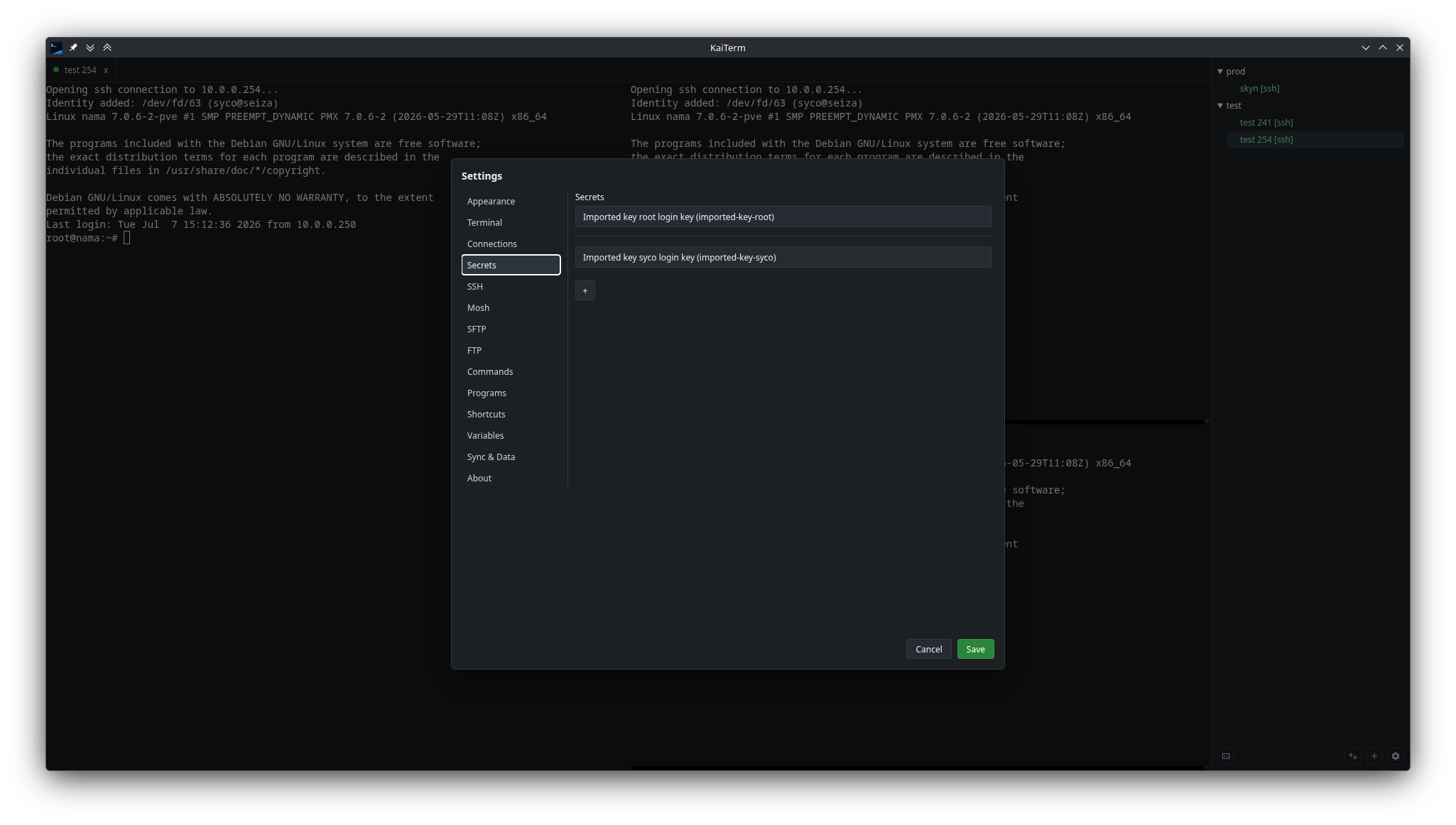The width and height of the screenshot is (1456, 825).
Task: Open the FTP settings section
Action: 511,351
